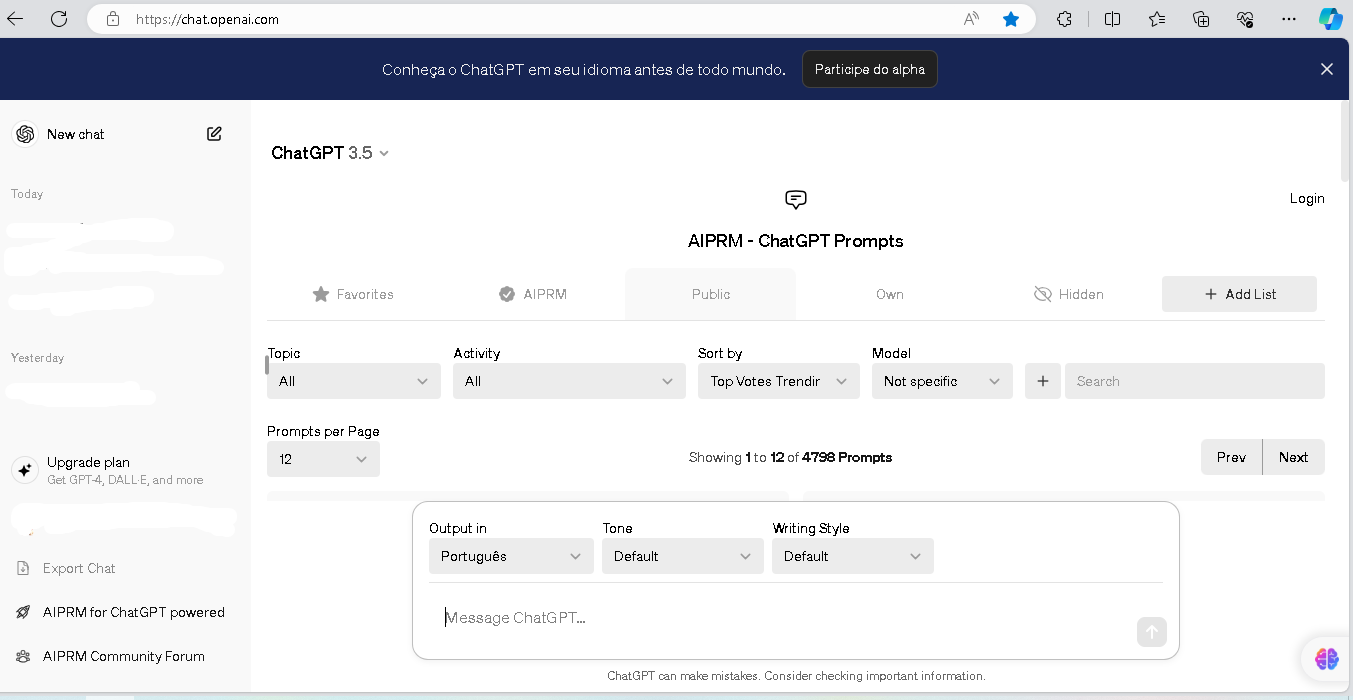Viewport: 1366px width, 700px height.
Task: Click the Add List button
Action: coord(1239,294)
